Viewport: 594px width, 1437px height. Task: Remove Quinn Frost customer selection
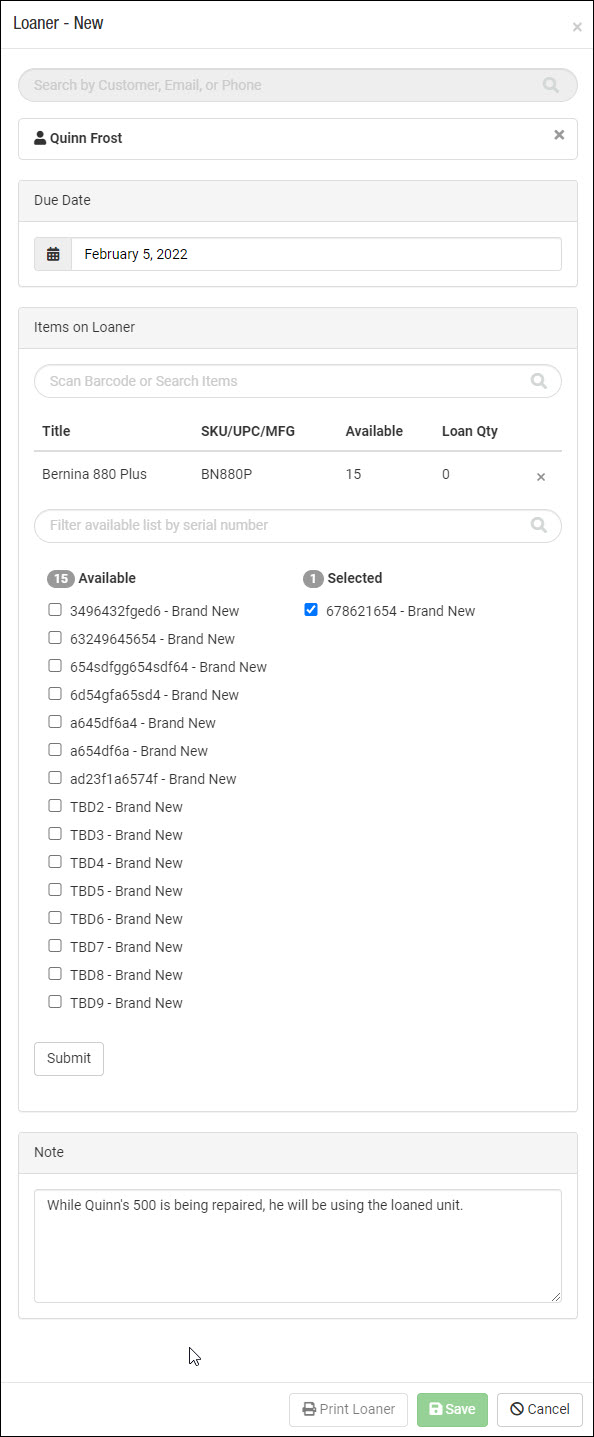tap(559, 135)
